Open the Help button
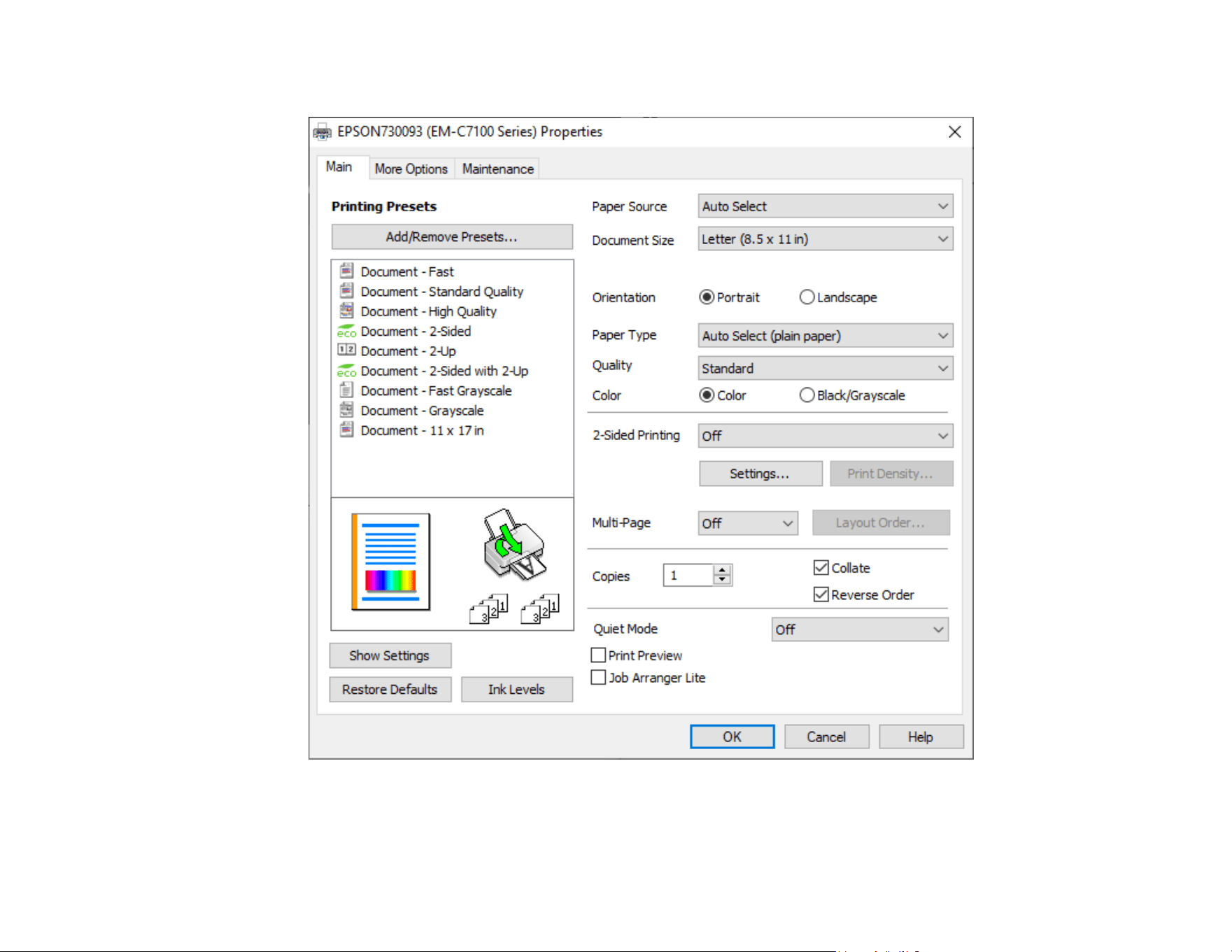The image size is (1232, 952). point(921,737)
